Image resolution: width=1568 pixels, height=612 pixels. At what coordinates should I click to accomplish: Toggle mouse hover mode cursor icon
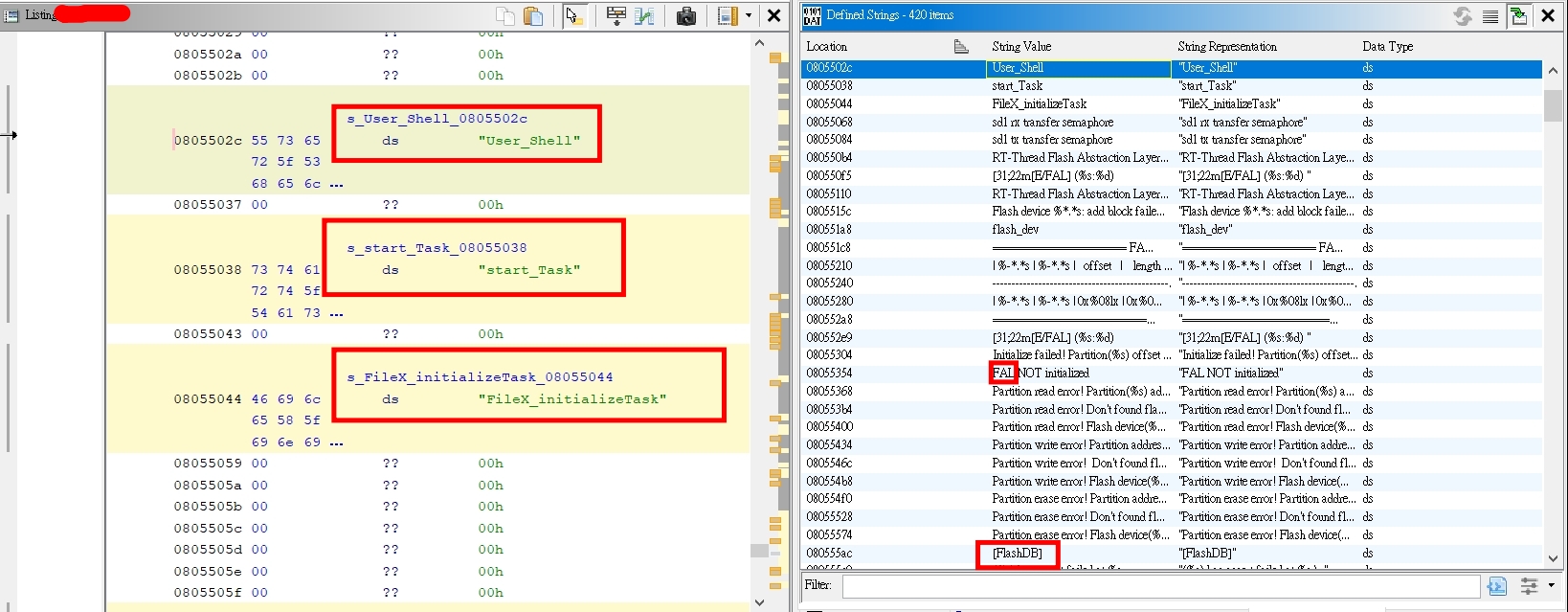pyautogui.click(x=574, y=15)
